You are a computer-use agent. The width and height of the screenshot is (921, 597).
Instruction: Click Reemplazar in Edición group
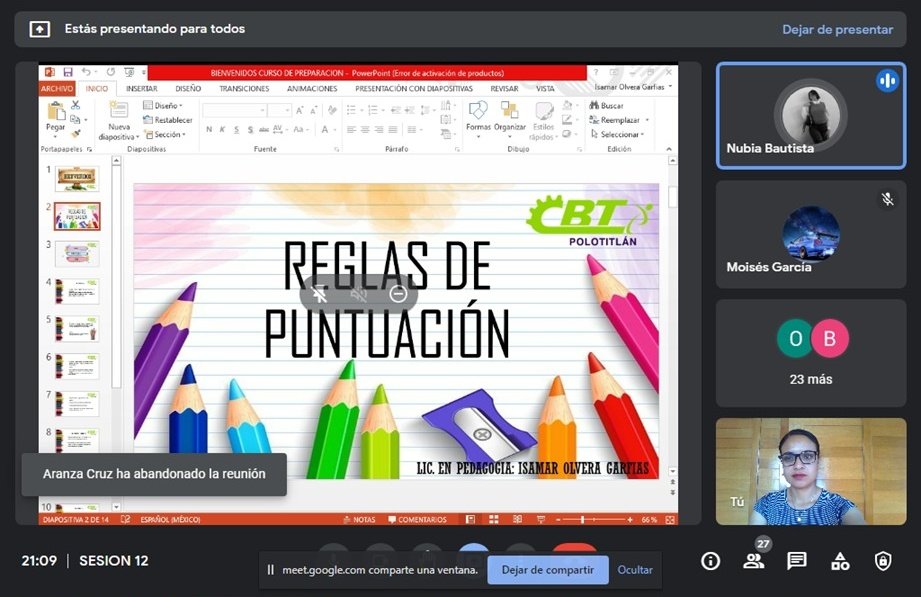(x=614, y=120)
